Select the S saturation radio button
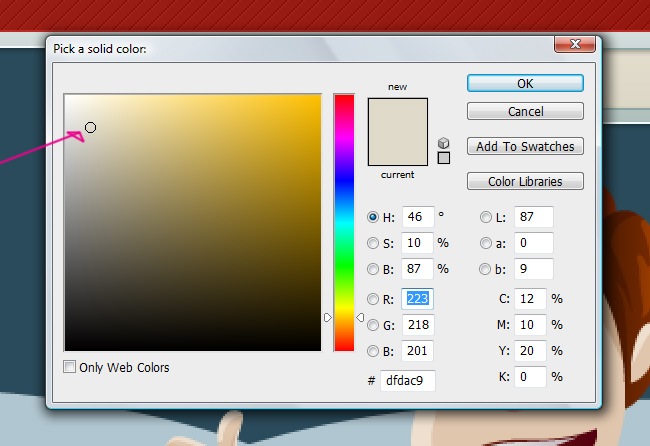This screenshot has width=650, height=446. [374, 243]
